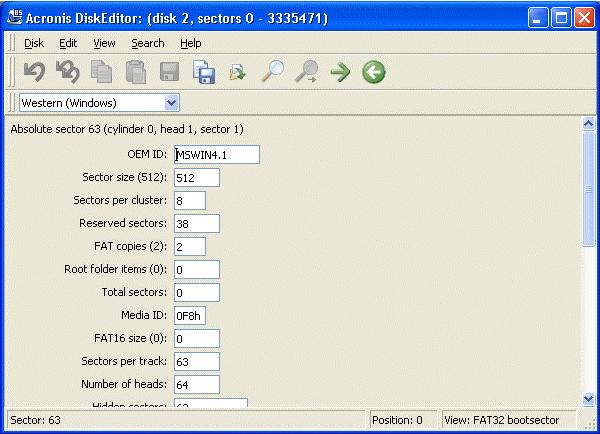
Task: Minimize the DiskEditor window
Action: [x=538, y=18]
